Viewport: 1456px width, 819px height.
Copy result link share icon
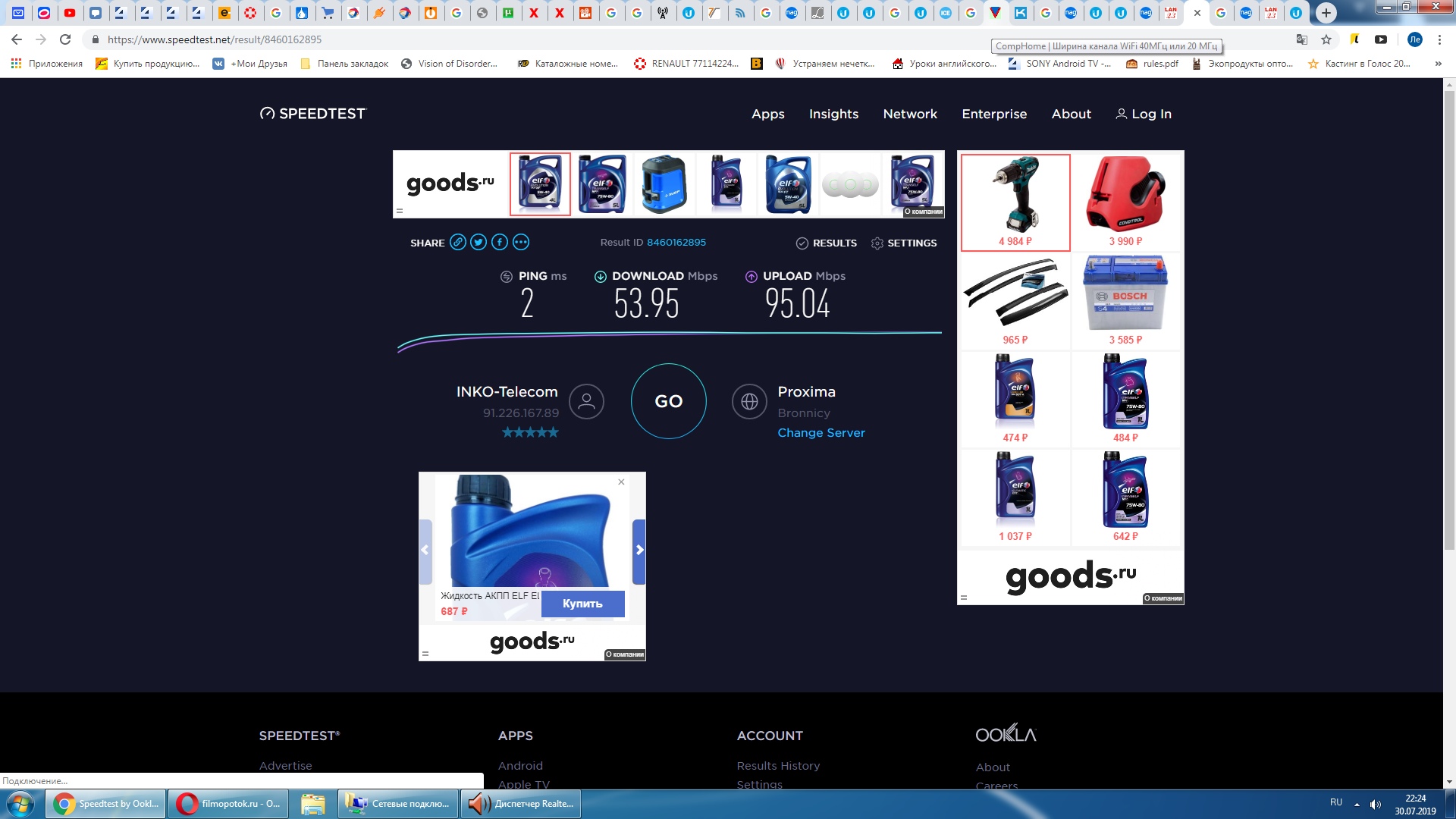tap(457, 243)
